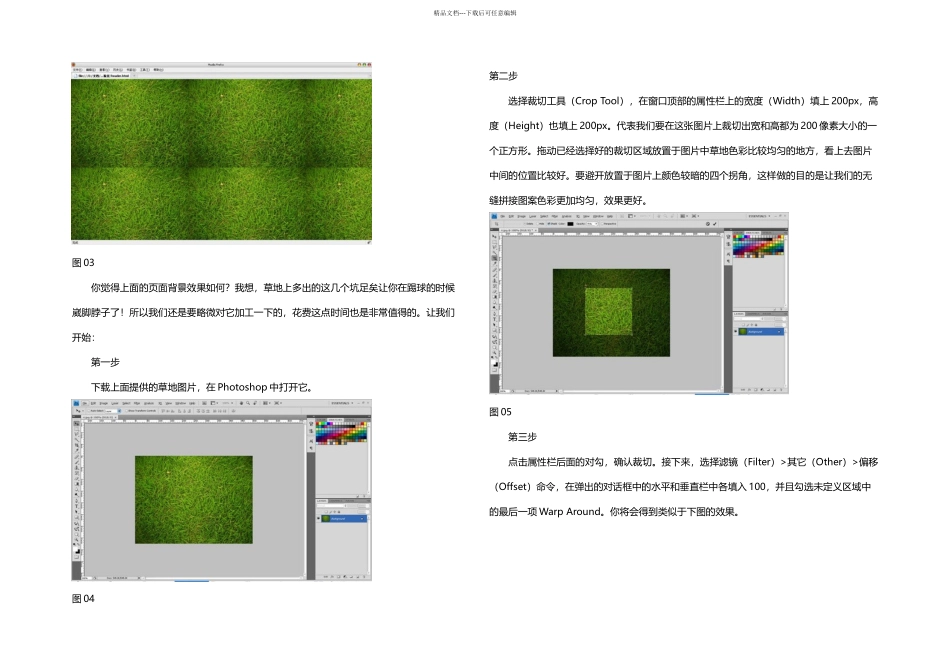Click the bright crop selection square in figure 05 canvas

click(608, 311)
